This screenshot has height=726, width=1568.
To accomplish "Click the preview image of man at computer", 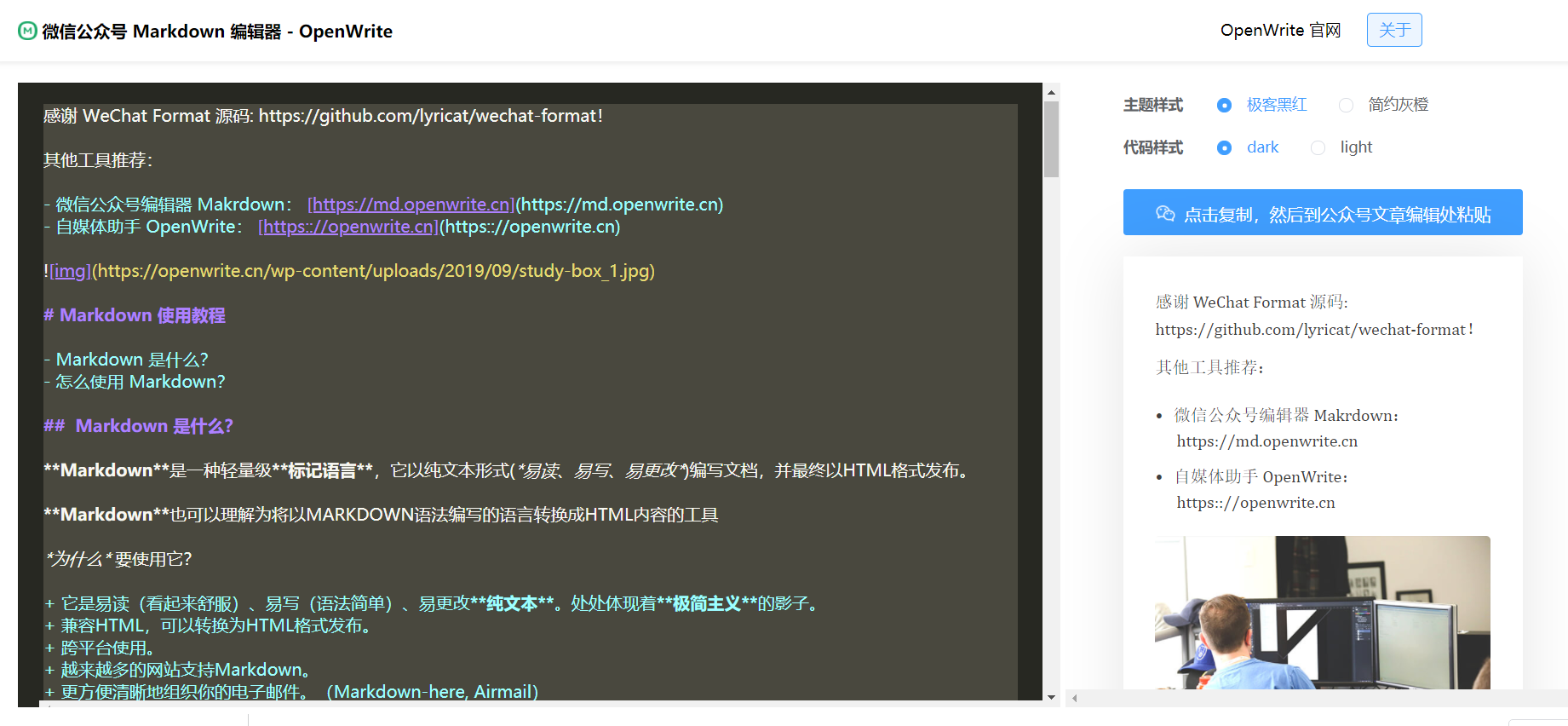I will (x=1323, y=612).
